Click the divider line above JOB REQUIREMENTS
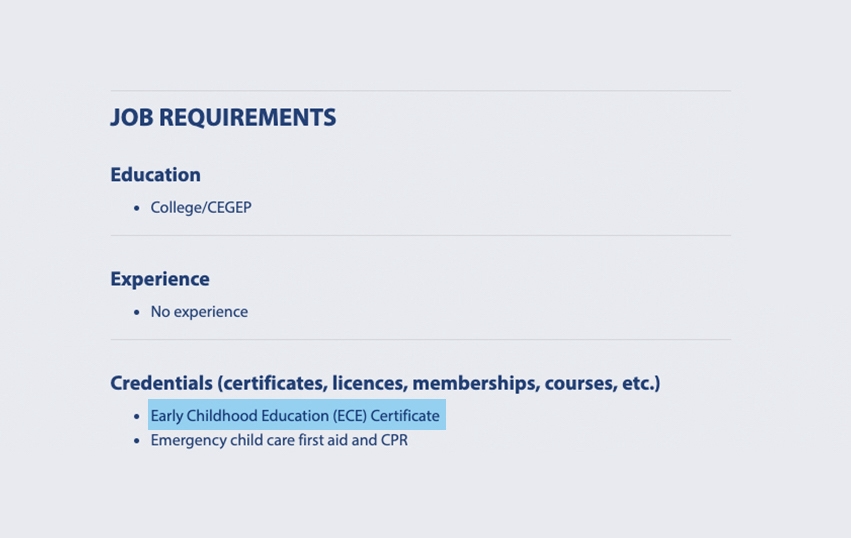Image resolution: width=851 pixels, height=538 pixels. tap(420, 91)
